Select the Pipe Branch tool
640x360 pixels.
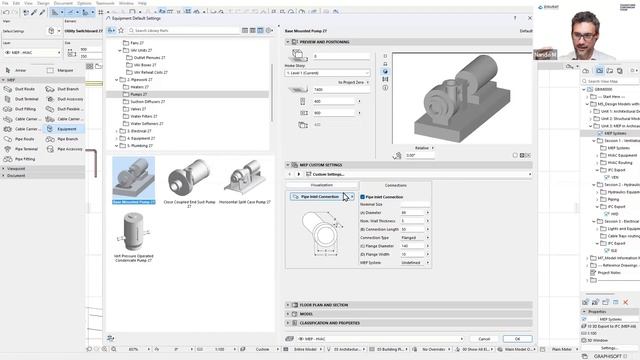(63, 139)
